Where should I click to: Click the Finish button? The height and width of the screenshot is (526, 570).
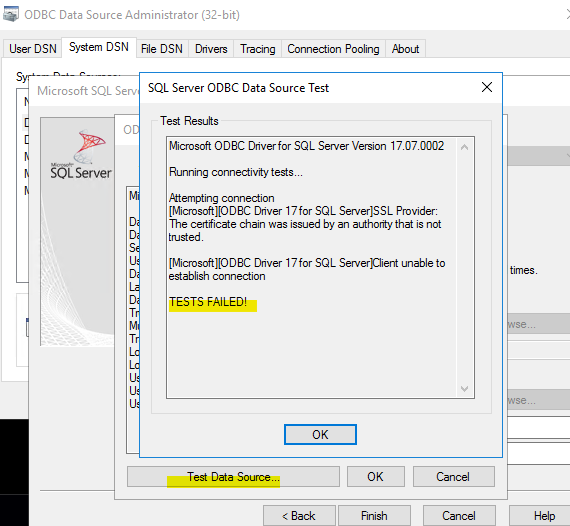click(374, 515)
